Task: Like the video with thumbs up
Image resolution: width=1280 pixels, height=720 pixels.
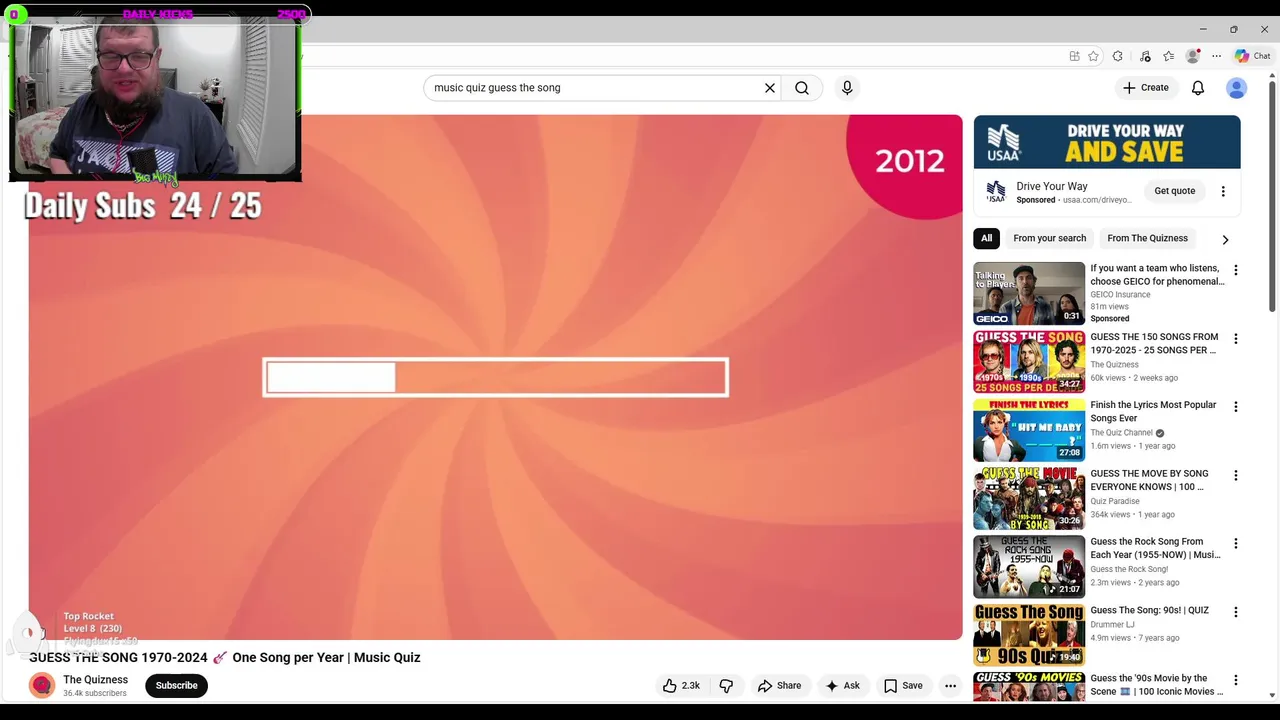Action: (681, 686)
